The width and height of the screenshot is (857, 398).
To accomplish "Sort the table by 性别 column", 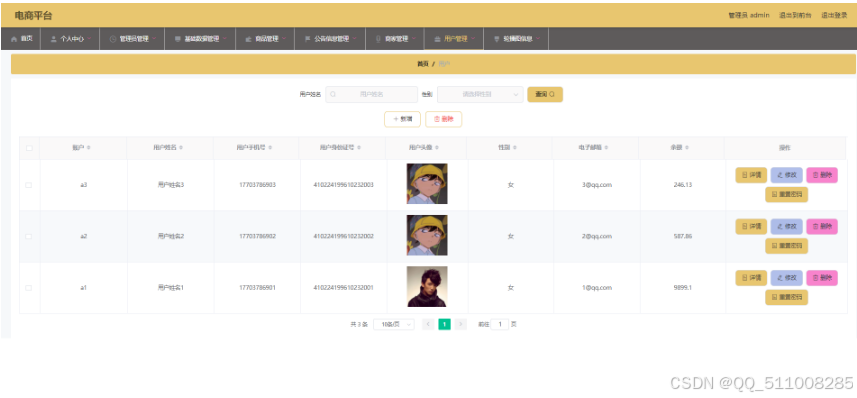I will click(515, 148).
